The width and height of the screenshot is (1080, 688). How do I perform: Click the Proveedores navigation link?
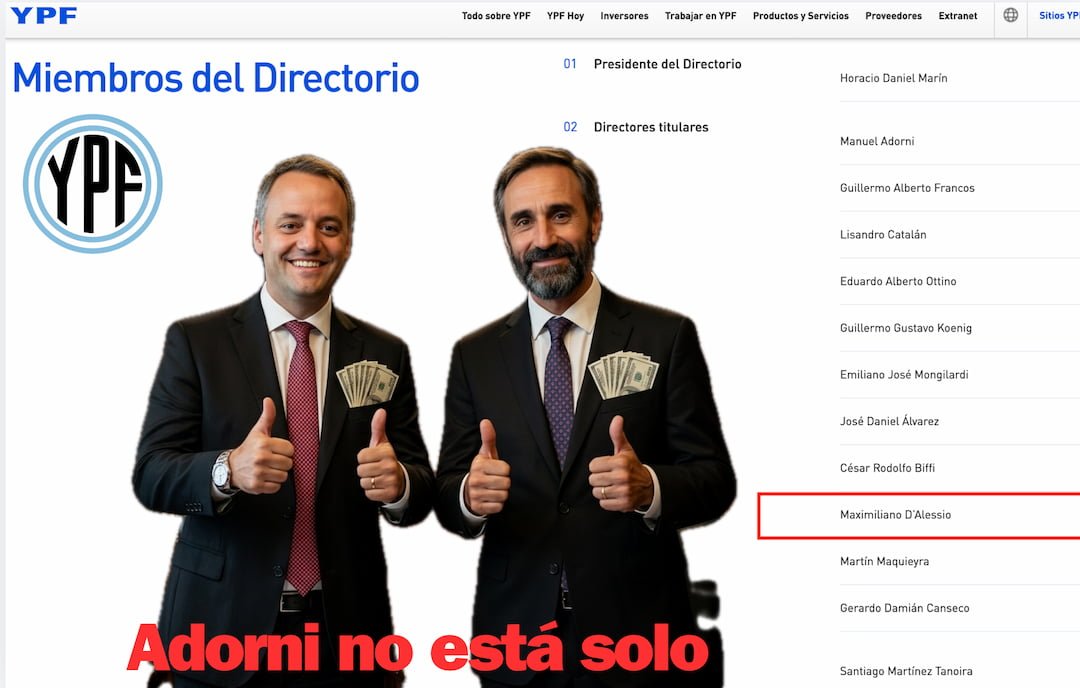[x=893, y=16]
